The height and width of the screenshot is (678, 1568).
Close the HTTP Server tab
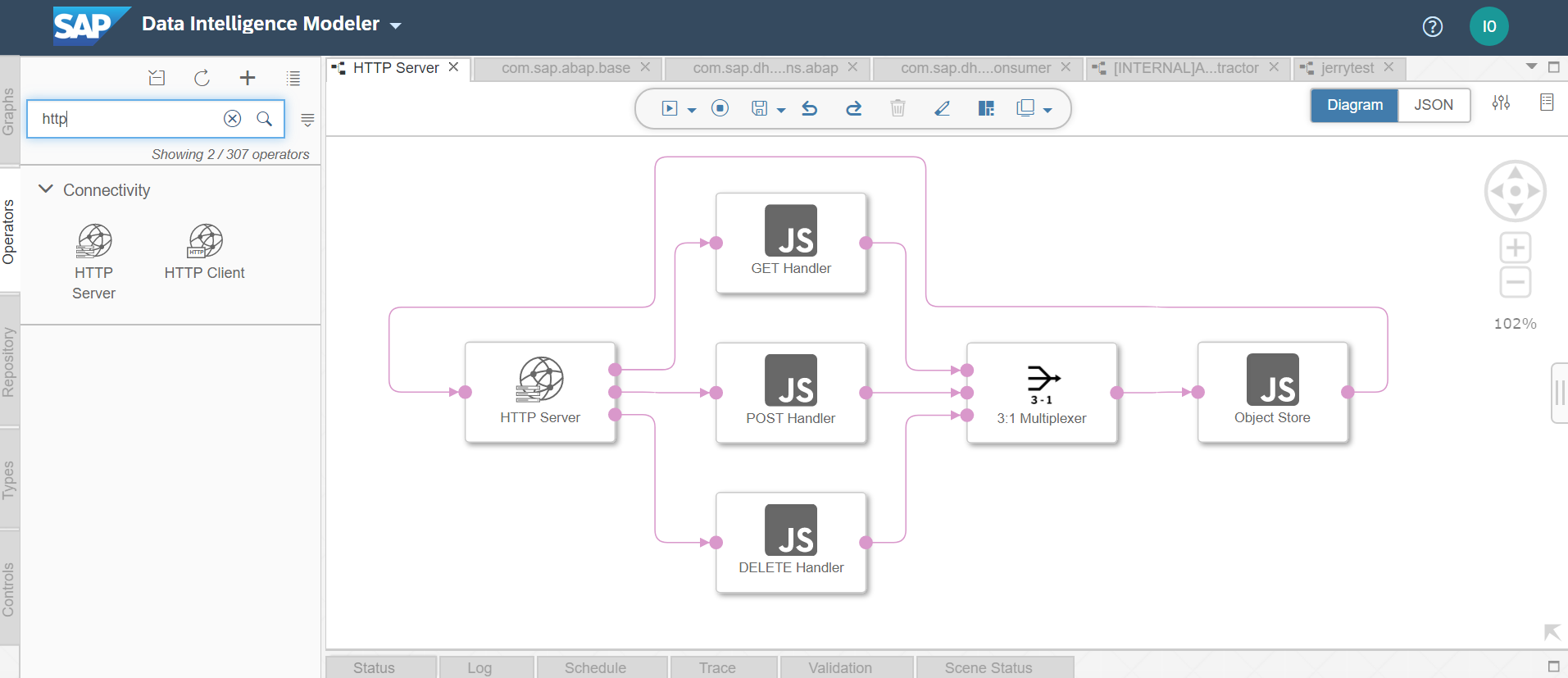[x=453, y=67]
